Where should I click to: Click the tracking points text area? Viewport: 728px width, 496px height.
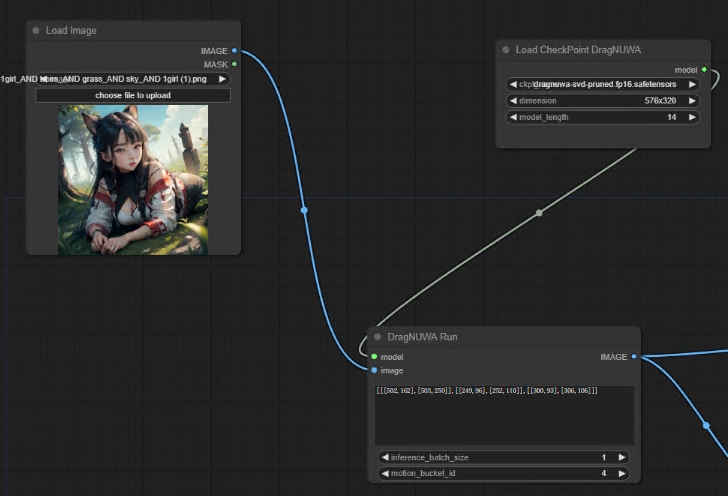[505, 415]
